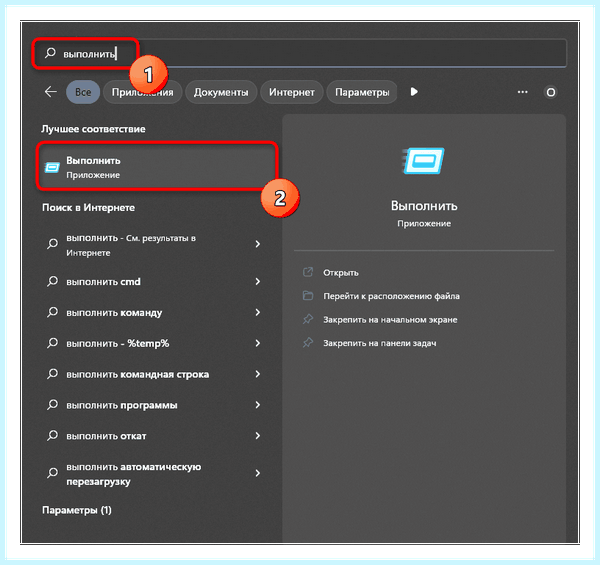Select suggestion text выполнить откат
Viewport: 600px width, 565px height.
point(106,436)
